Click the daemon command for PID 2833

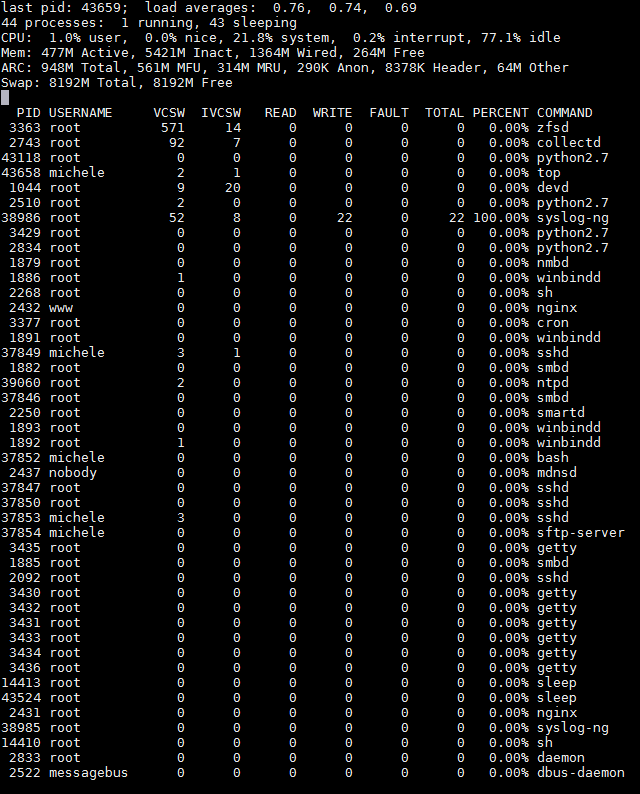tap(561, 758)
